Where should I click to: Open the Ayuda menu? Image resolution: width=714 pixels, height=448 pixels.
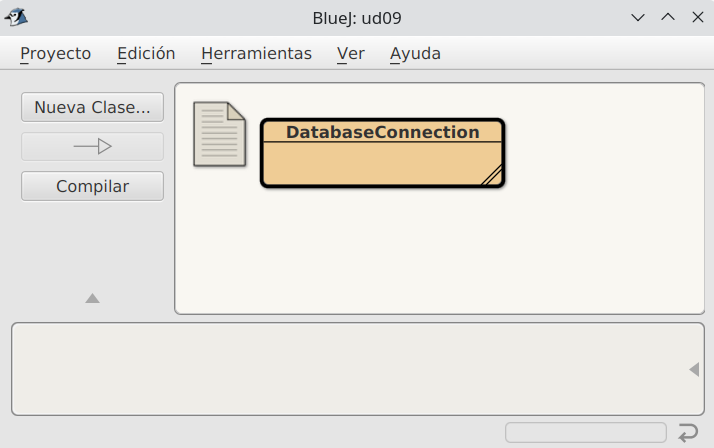pos(415,54)
